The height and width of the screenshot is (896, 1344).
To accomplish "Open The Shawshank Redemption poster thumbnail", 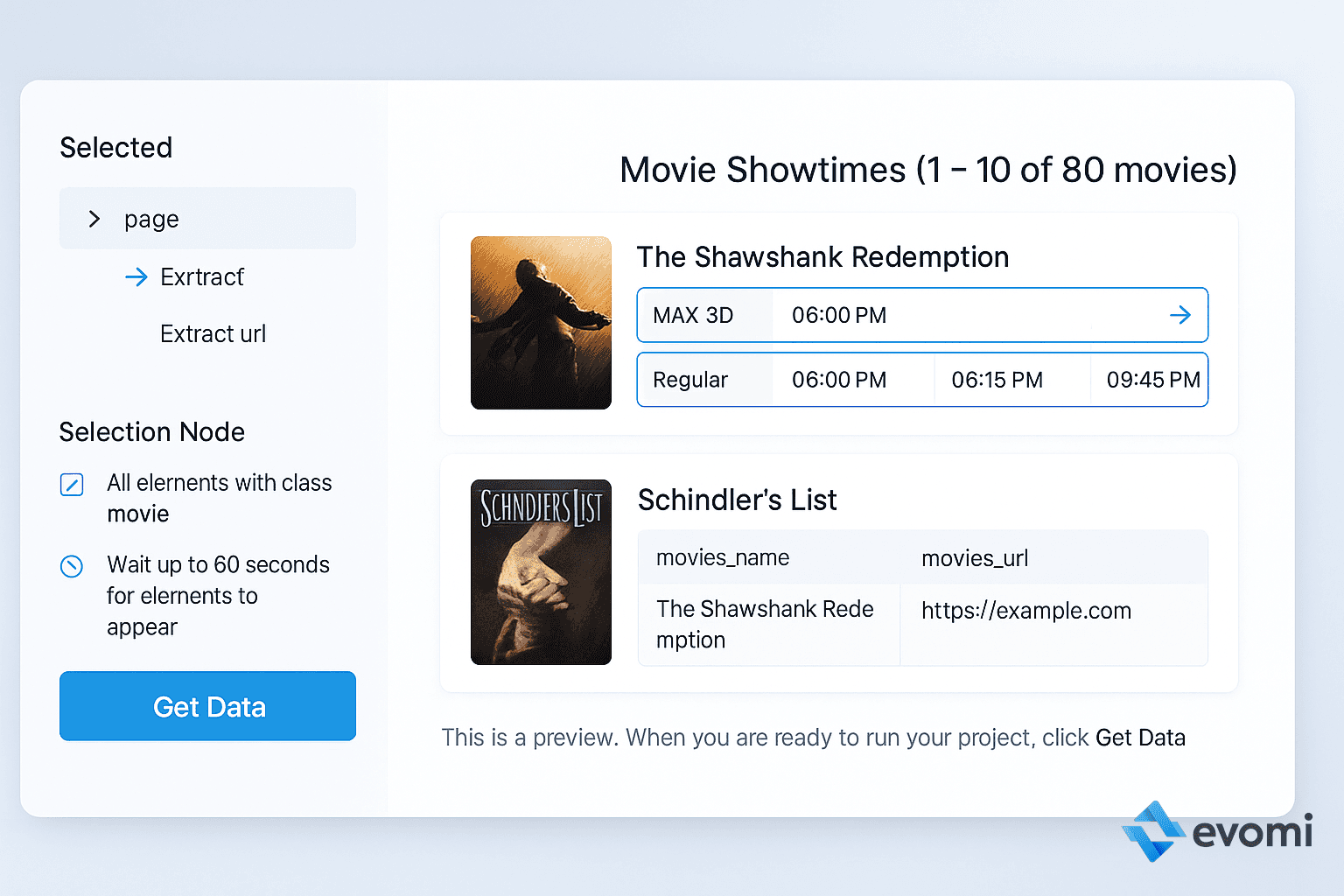I will [541, 323].
